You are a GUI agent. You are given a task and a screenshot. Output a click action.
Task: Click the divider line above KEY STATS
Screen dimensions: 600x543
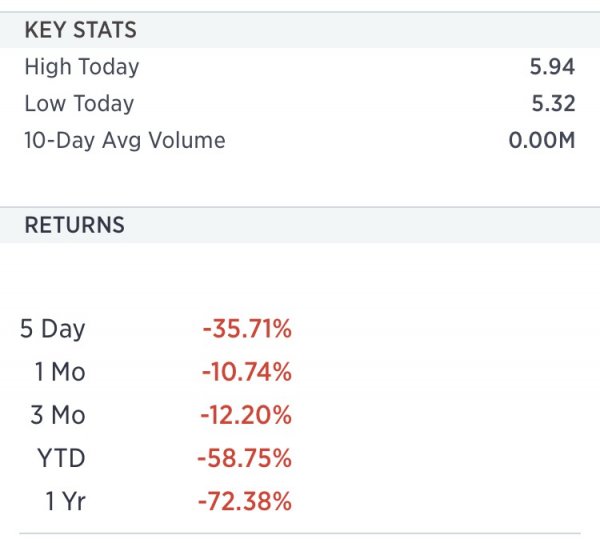(x=300, y=12)
